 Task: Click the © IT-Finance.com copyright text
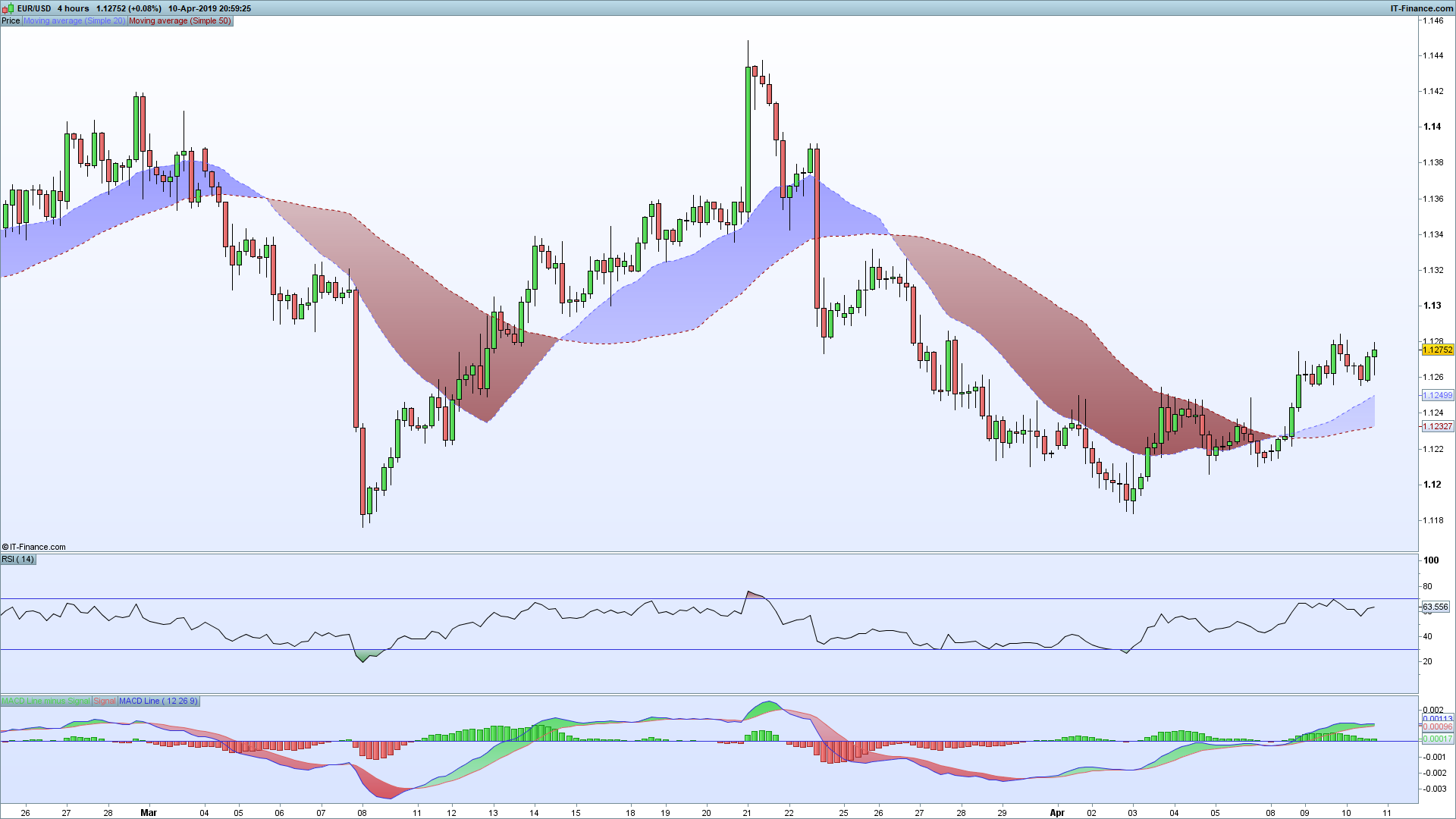pos(34,547)
